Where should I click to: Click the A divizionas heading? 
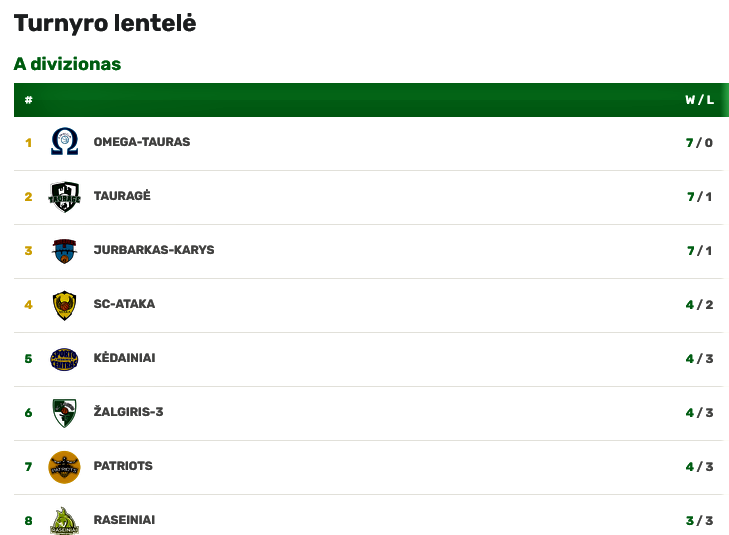(x=67, y=64)
